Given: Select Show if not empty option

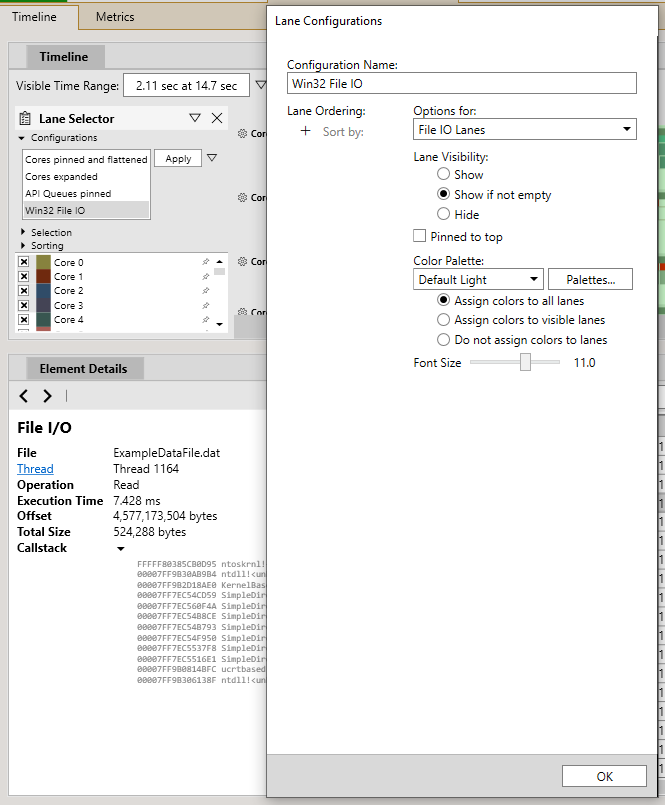Looking at the screenshot, I should (x=443, y=194).
